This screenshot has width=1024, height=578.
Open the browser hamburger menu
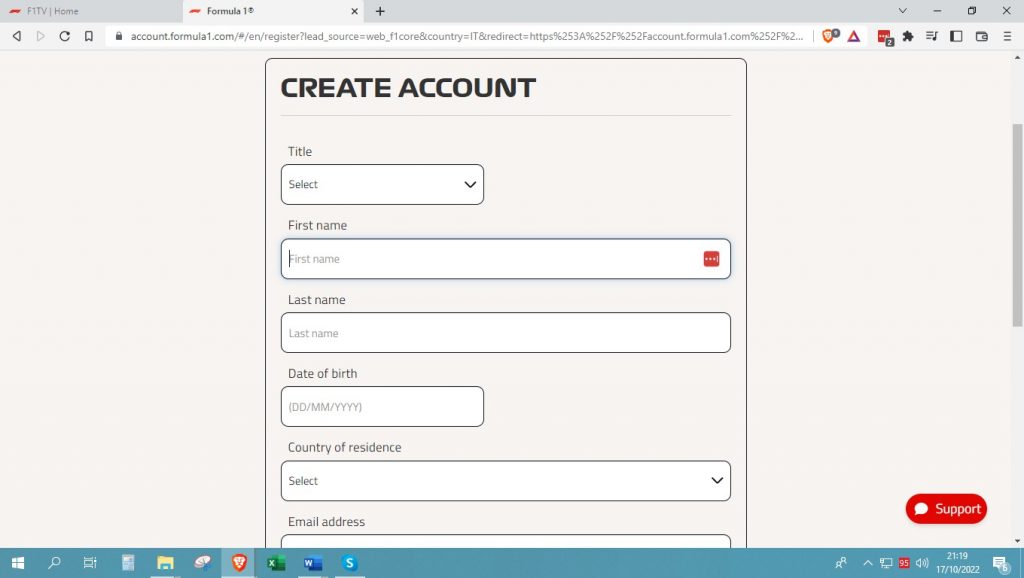click(x=1008, y=36)
